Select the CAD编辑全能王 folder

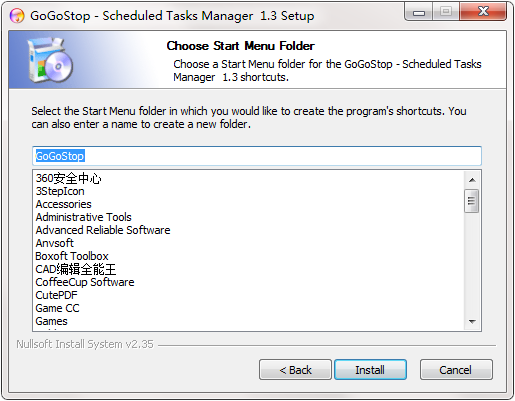[76, 269]
